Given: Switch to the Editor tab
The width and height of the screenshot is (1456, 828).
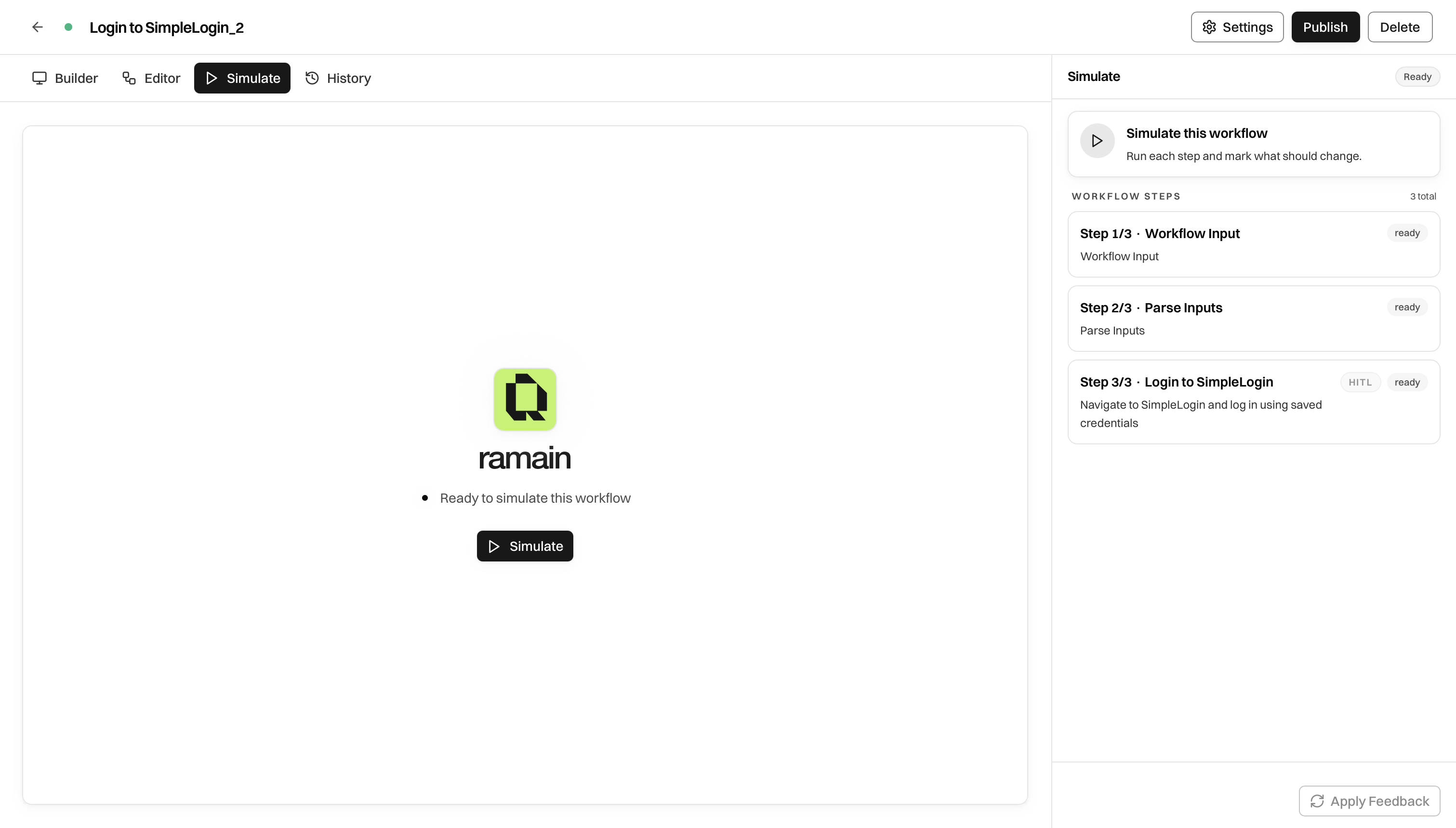Looking at the screenshot, I should click(x=151, y=78).
